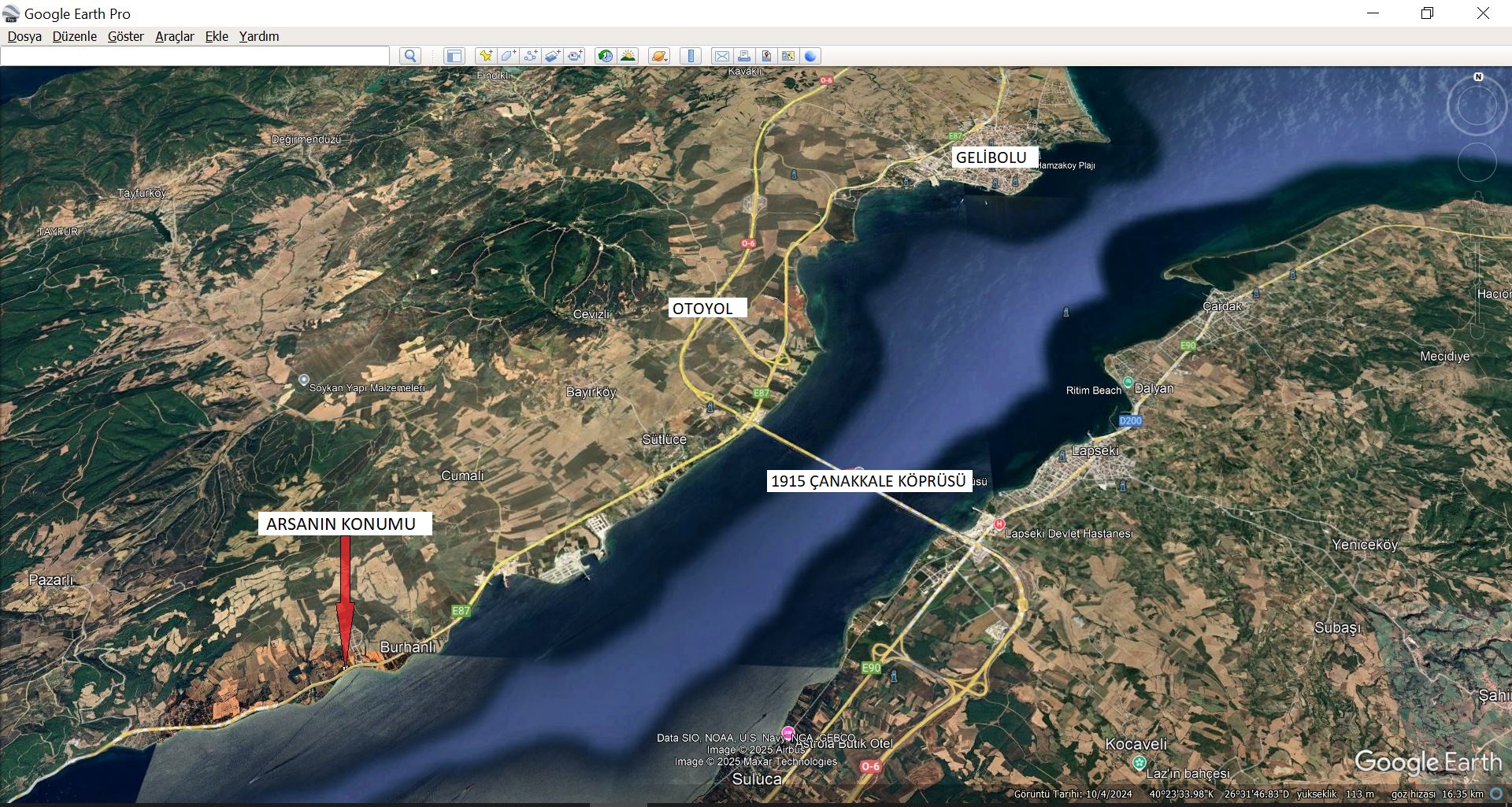The height and width of the screenshot is (807, 1512).
Task: Click the View in Google Maps icon
Action: [x=788, y=56]
